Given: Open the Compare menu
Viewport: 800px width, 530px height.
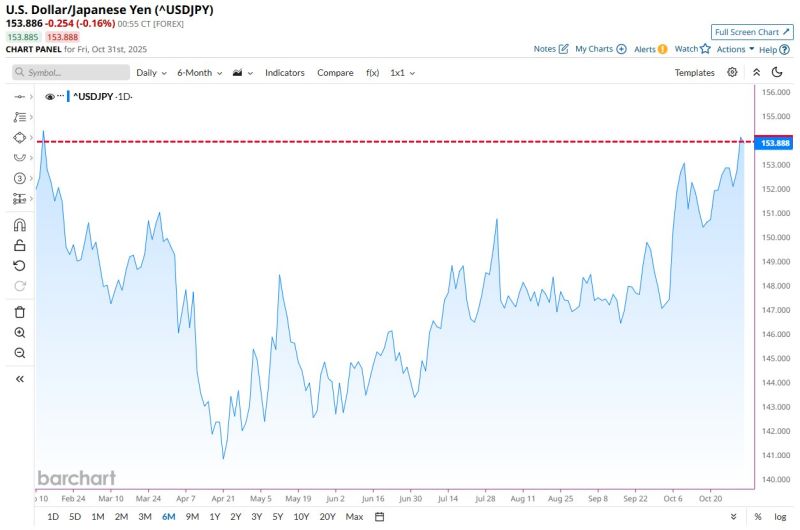Looking at the screenshot, I should coord(335,72).
